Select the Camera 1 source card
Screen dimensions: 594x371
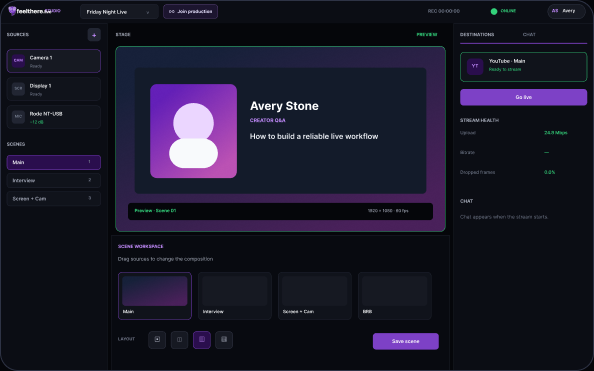53,61
